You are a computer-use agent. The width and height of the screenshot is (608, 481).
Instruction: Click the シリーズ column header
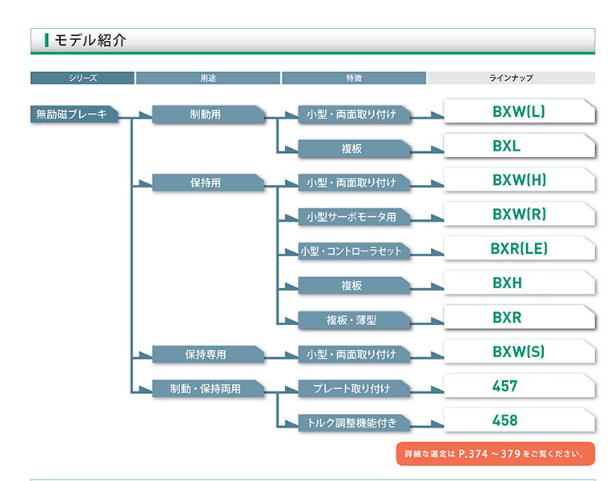point(82,77)
